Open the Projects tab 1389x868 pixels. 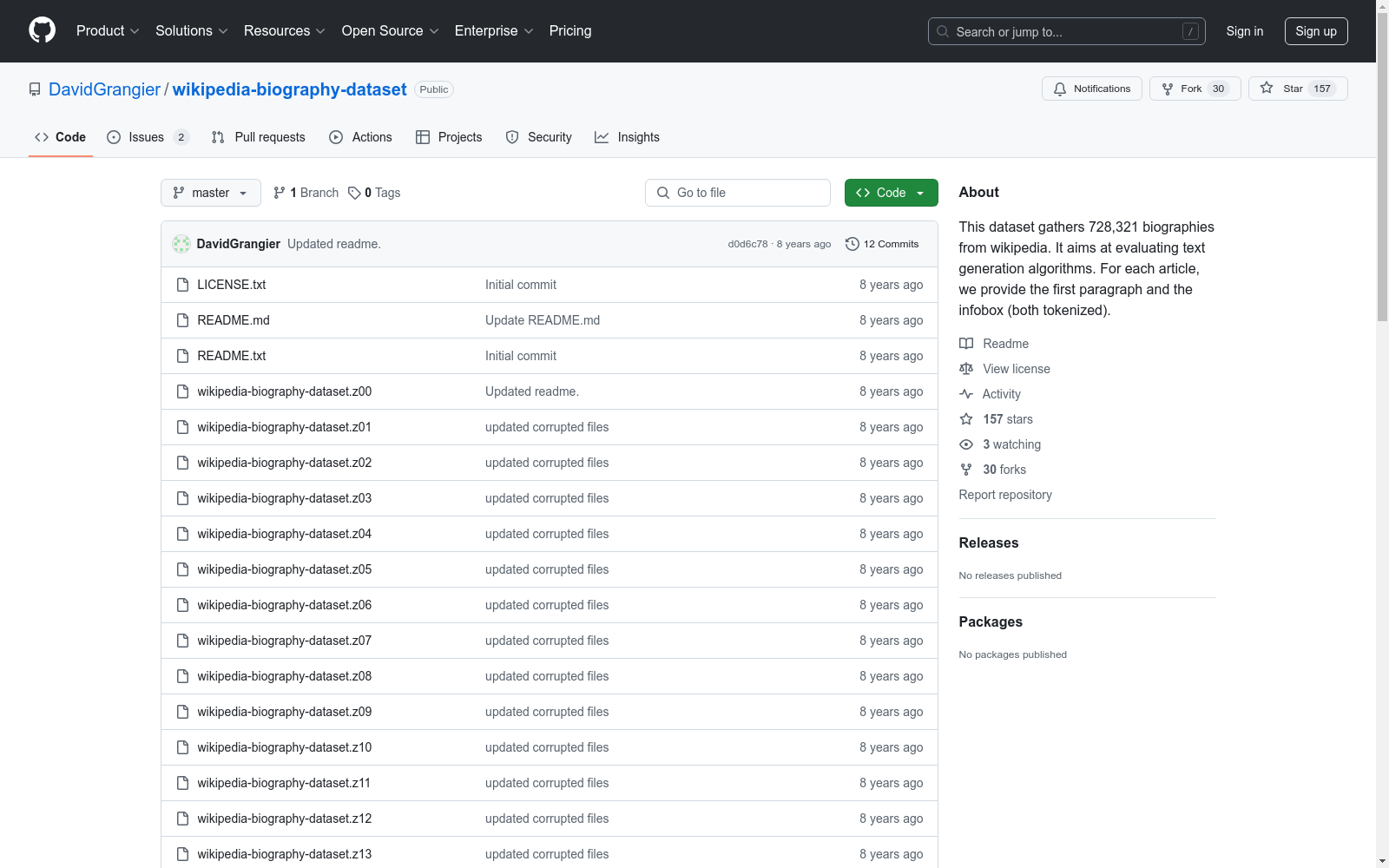(x=449, y=137)
